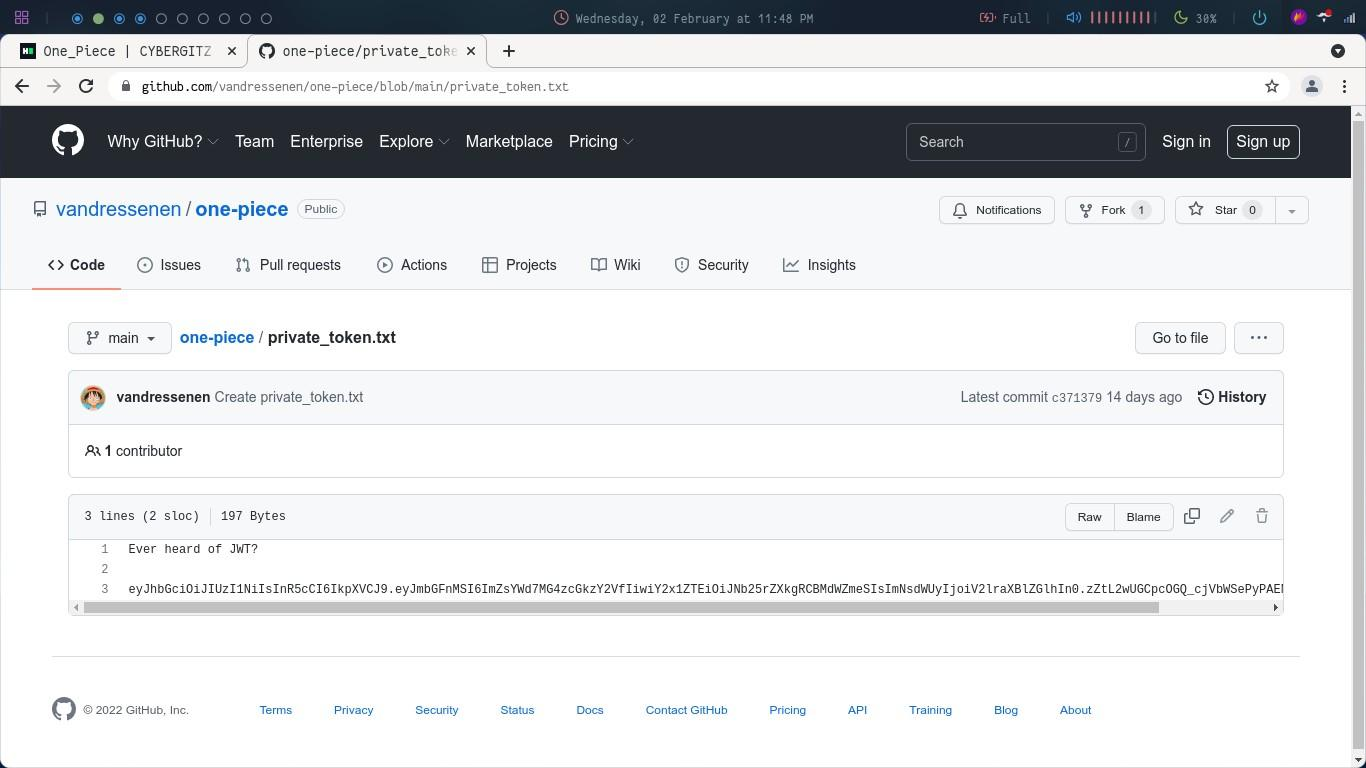Click the volume speaker icon in the top bar
The image size is (1366, 768).
(x=1073, y=18)
